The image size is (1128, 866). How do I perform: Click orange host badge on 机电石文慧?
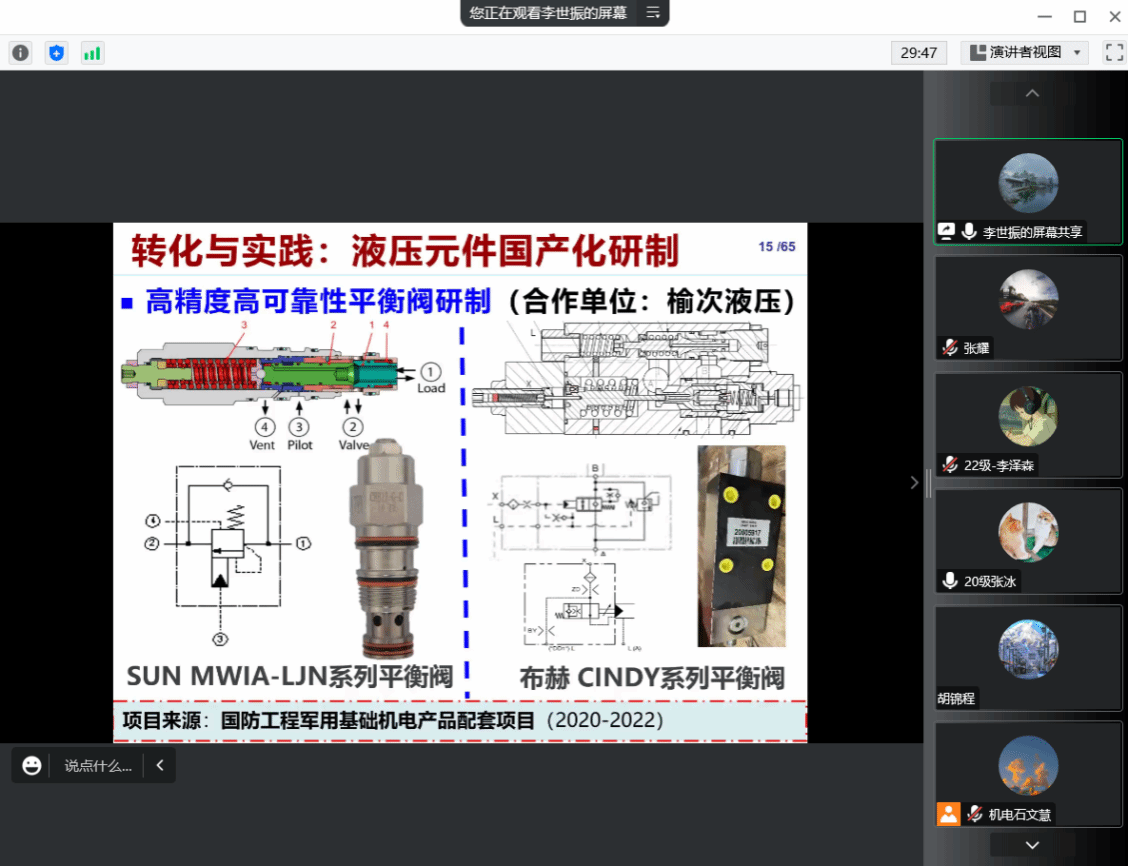[948, 813]
